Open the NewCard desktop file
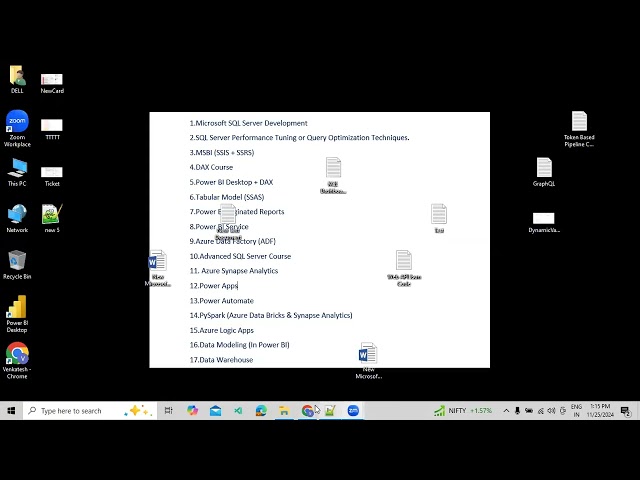The width and height of the screenshot is (640, 480). click(52, 83)
